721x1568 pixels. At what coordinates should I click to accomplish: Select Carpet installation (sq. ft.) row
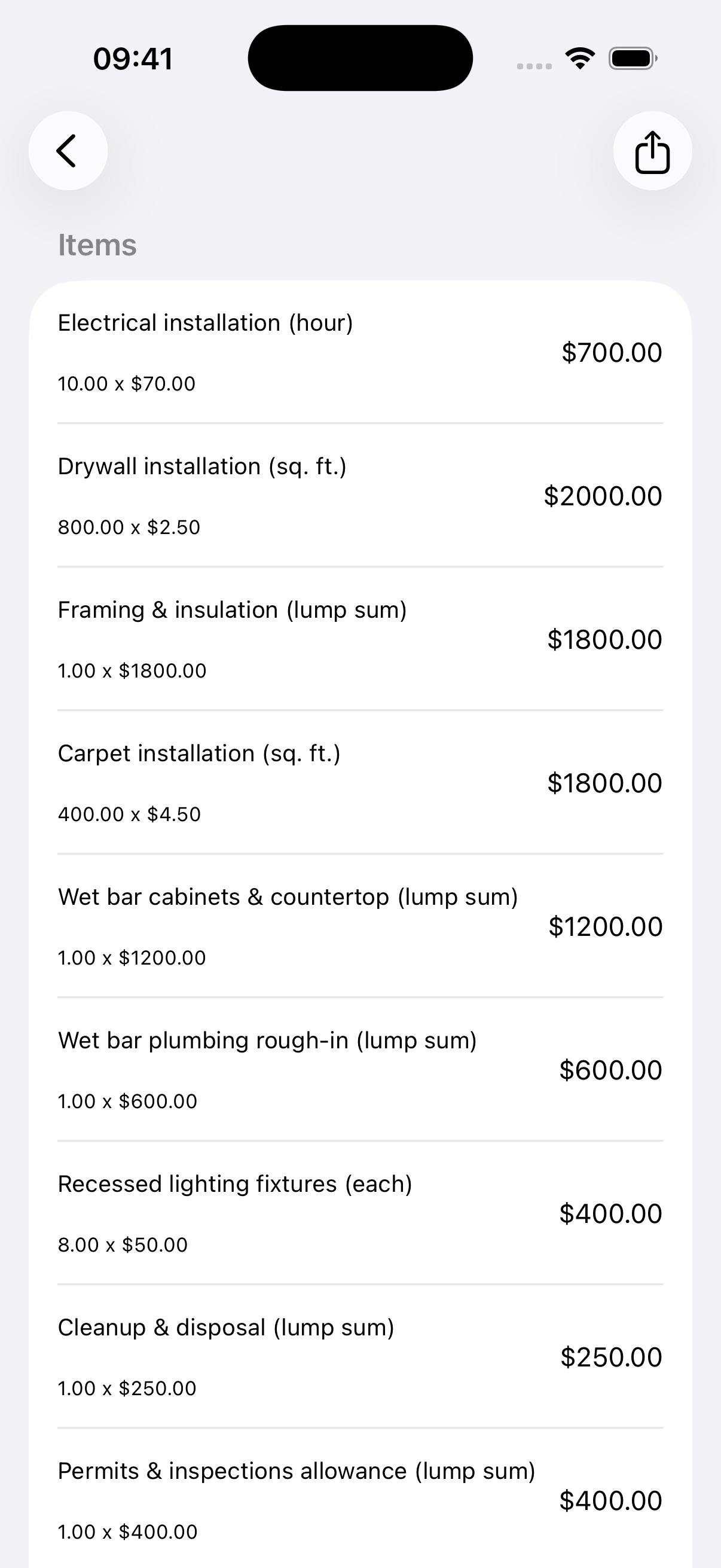360,783
